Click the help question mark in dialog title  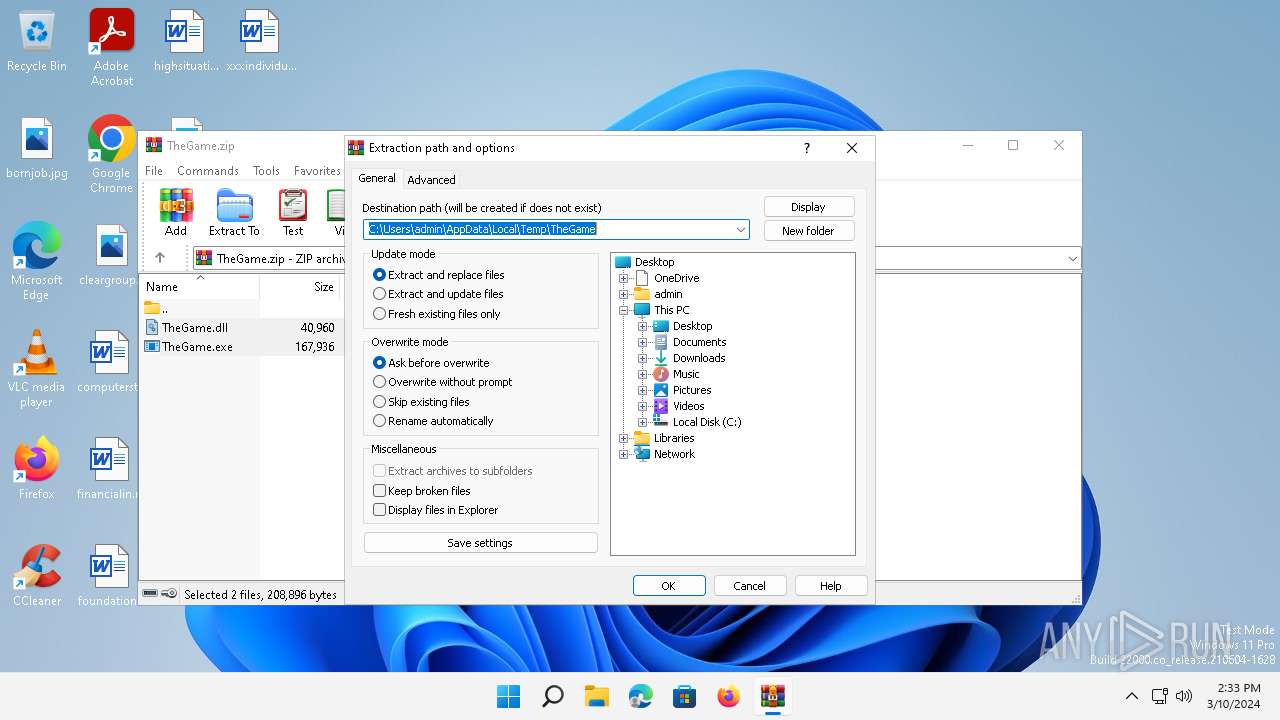807,148
